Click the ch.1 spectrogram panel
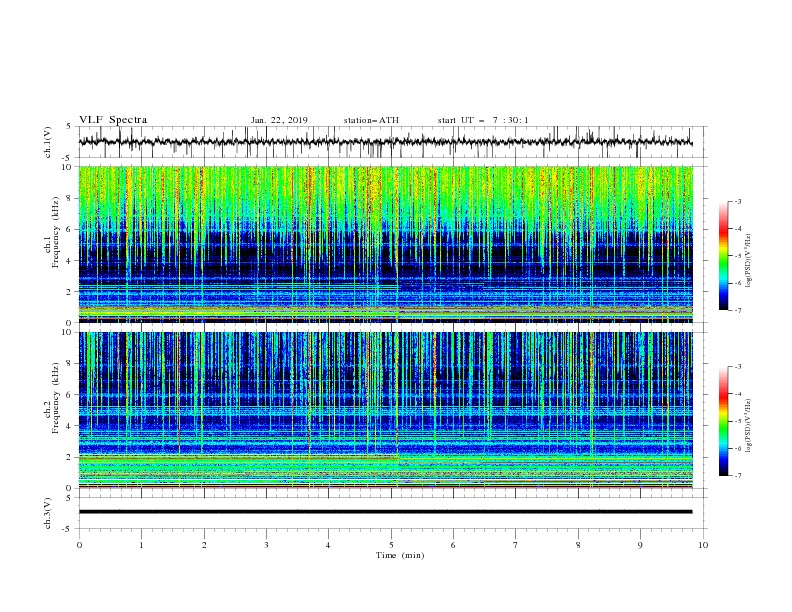Screen dimensions: 792x612 386,244
